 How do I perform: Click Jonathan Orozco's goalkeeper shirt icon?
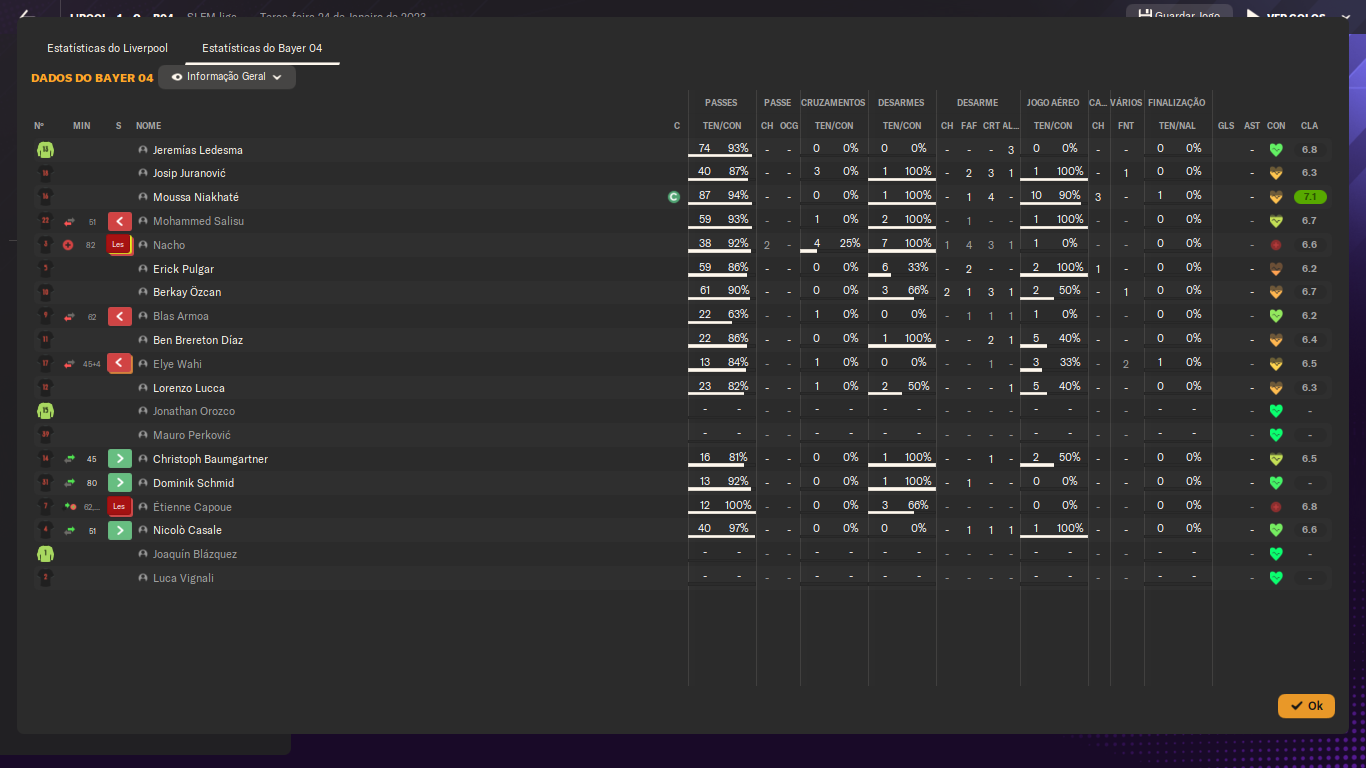click(45, 411)
